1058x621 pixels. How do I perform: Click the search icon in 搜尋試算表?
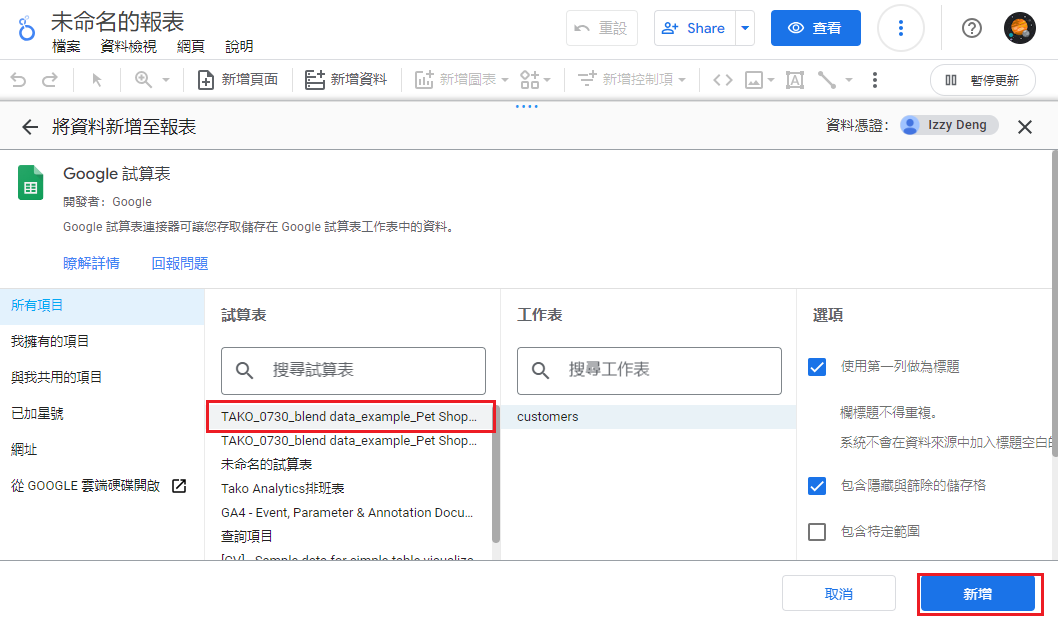(244, 371)
